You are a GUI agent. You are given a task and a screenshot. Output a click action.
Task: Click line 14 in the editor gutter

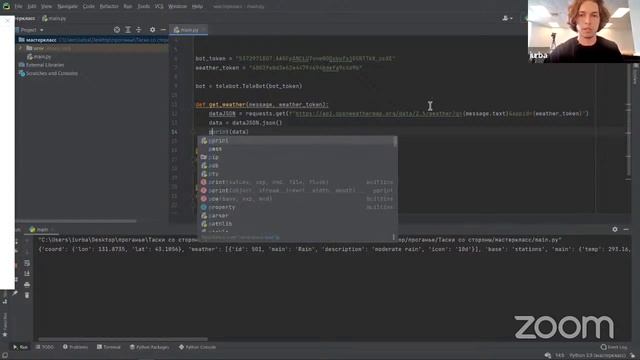pyautogui.click(x=174, y=132)
